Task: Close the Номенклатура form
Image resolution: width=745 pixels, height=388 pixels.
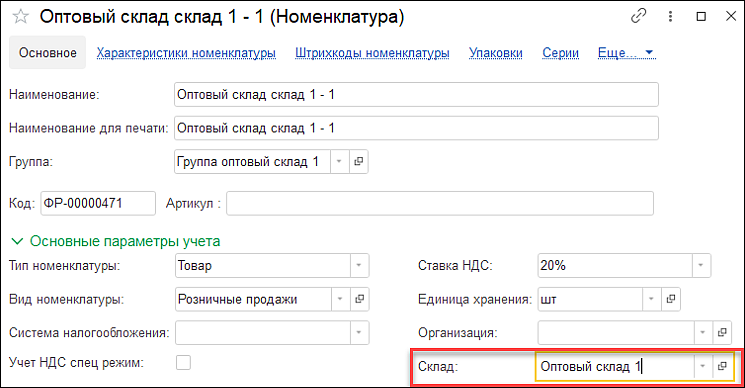Action: 731,17
